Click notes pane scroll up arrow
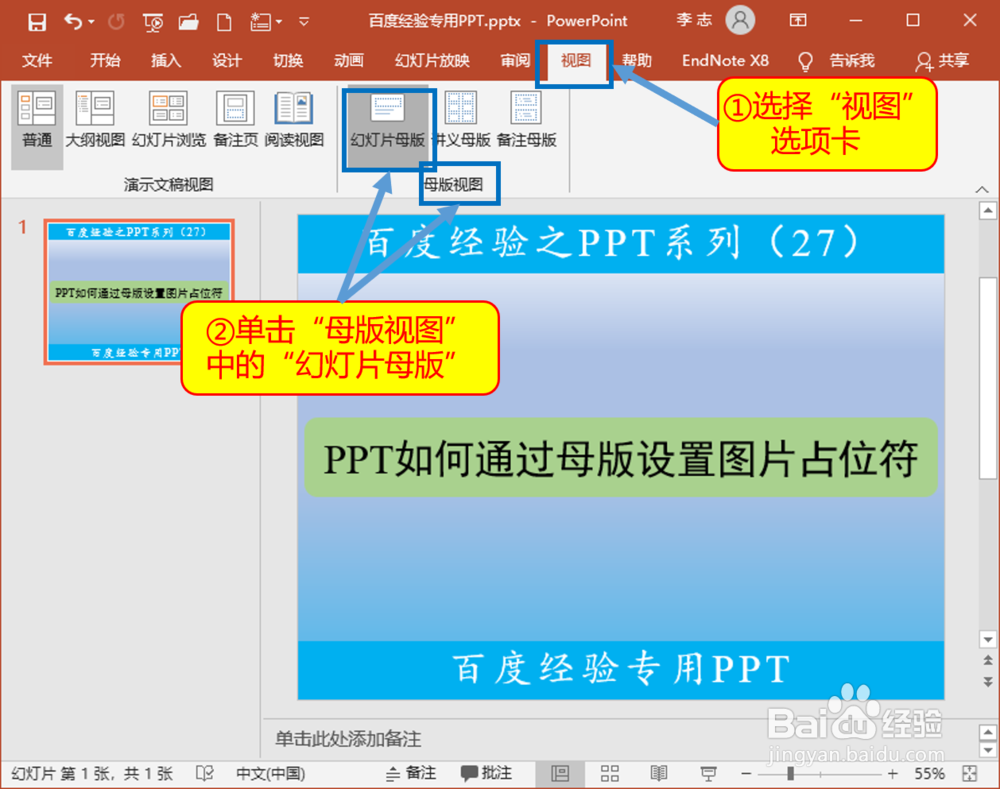This screenshot has width=1000, height=789. (988, 732)
